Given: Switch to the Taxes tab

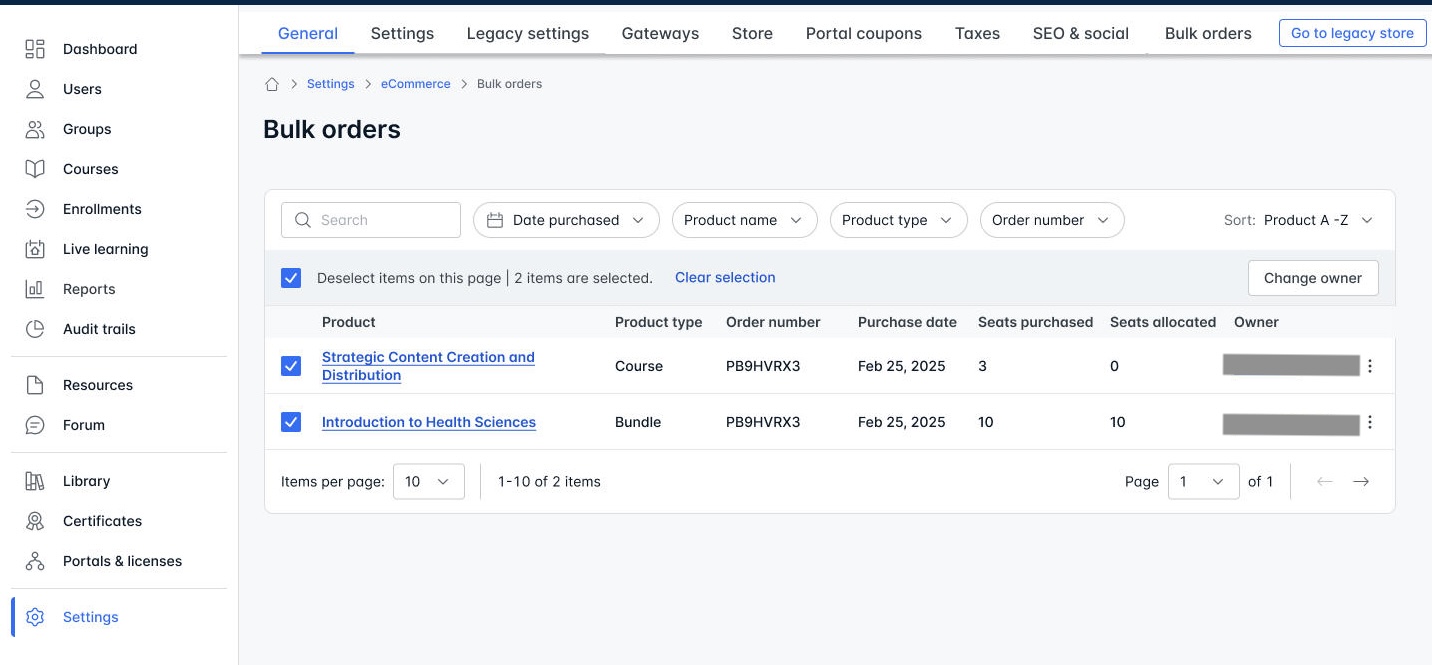Looking at the screenshot, I should [977, 33].
